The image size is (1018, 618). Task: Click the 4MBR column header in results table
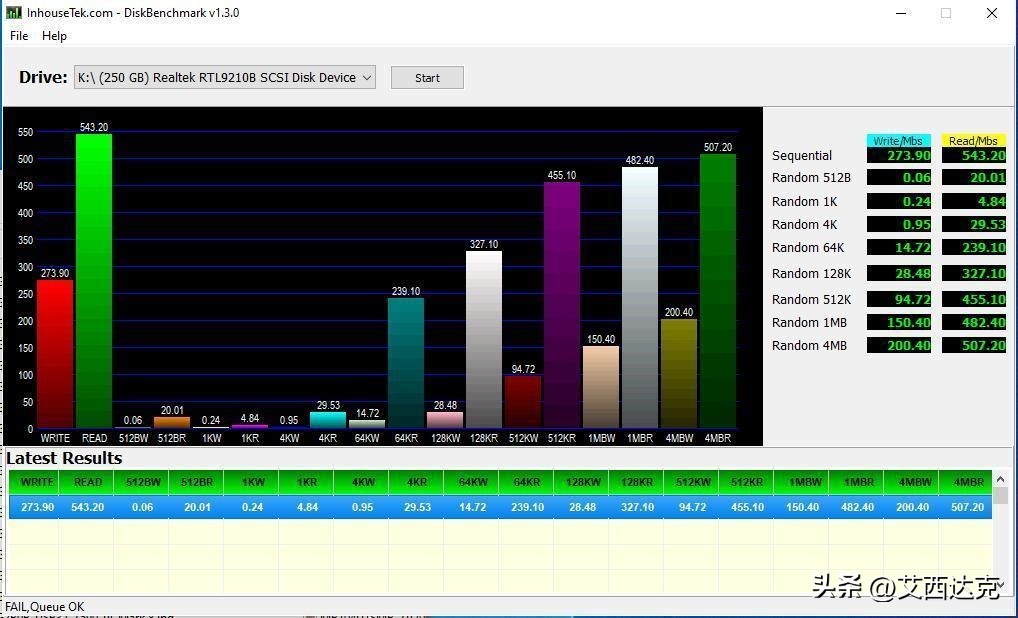tap(968, 482)
